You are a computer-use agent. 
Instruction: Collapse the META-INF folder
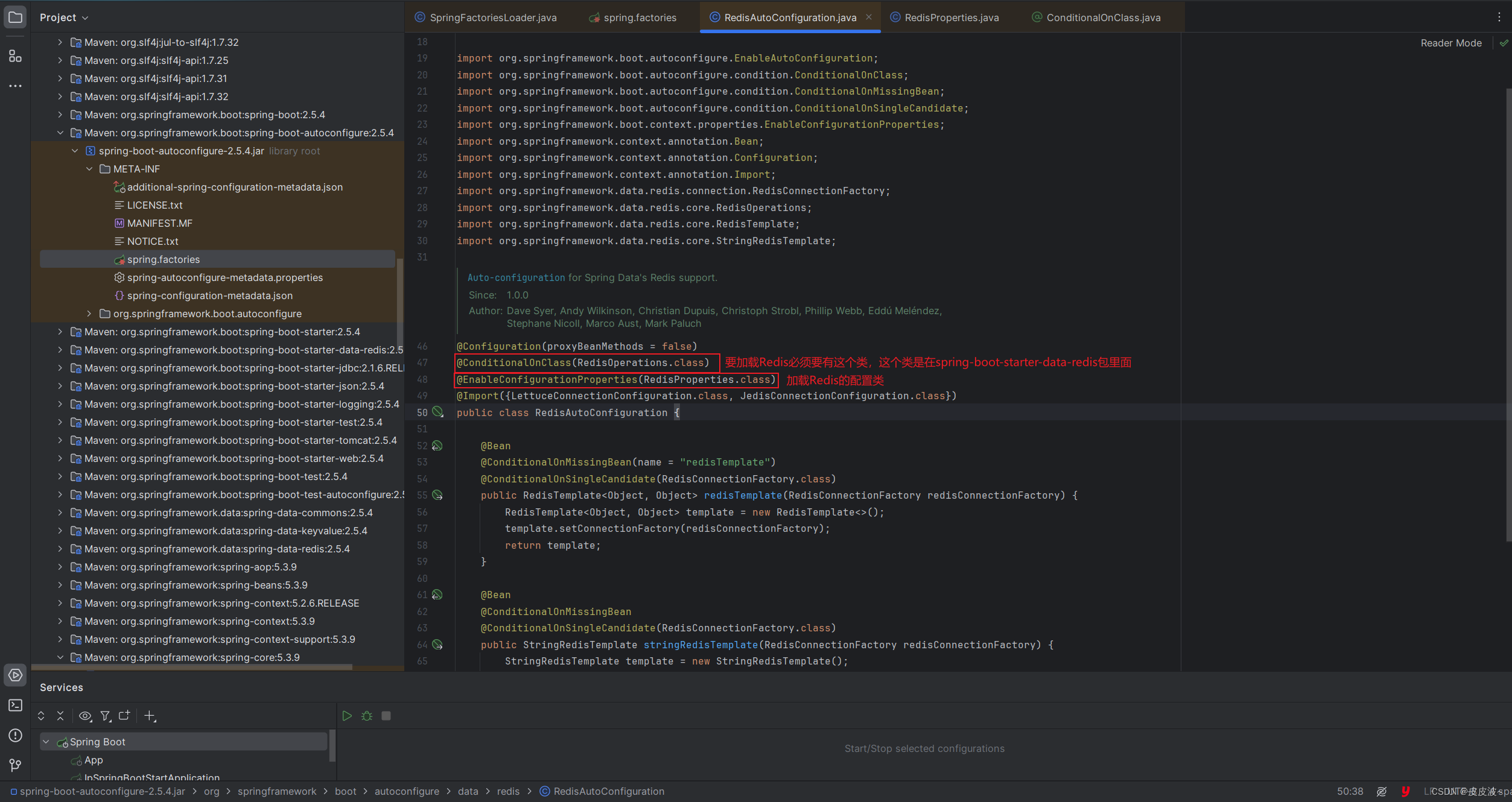(x=89, y=169)
